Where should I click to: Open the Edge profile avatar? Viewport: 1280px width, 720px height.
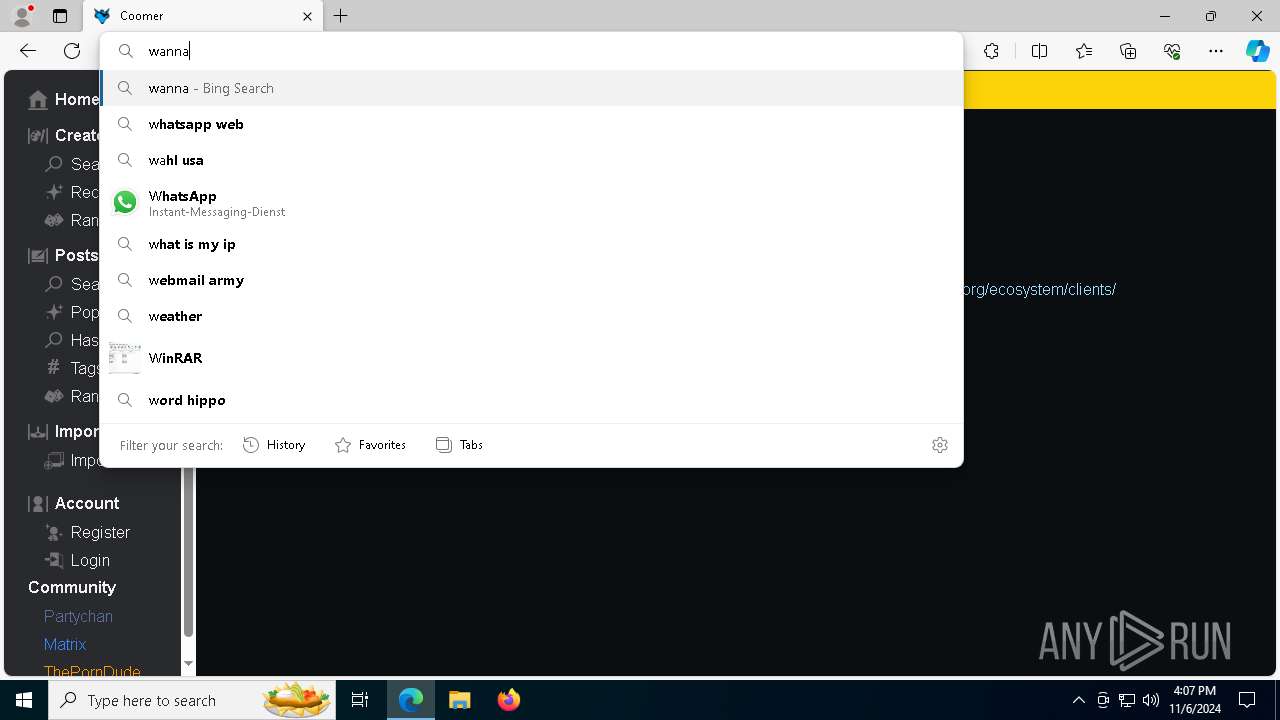pyautogui.click(x=21, y=16)
